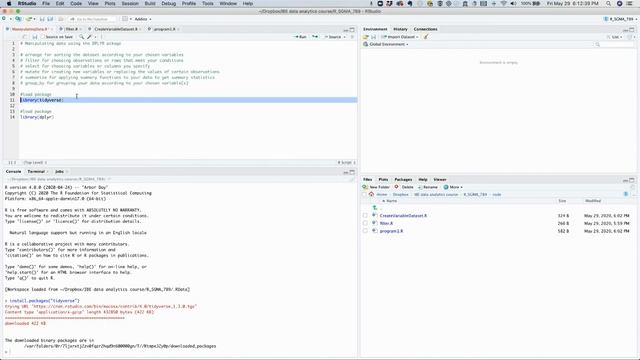Open the CreateVariableDataset.R file link
Viewport: 640px width, 360px height.
tap(403, 216)
